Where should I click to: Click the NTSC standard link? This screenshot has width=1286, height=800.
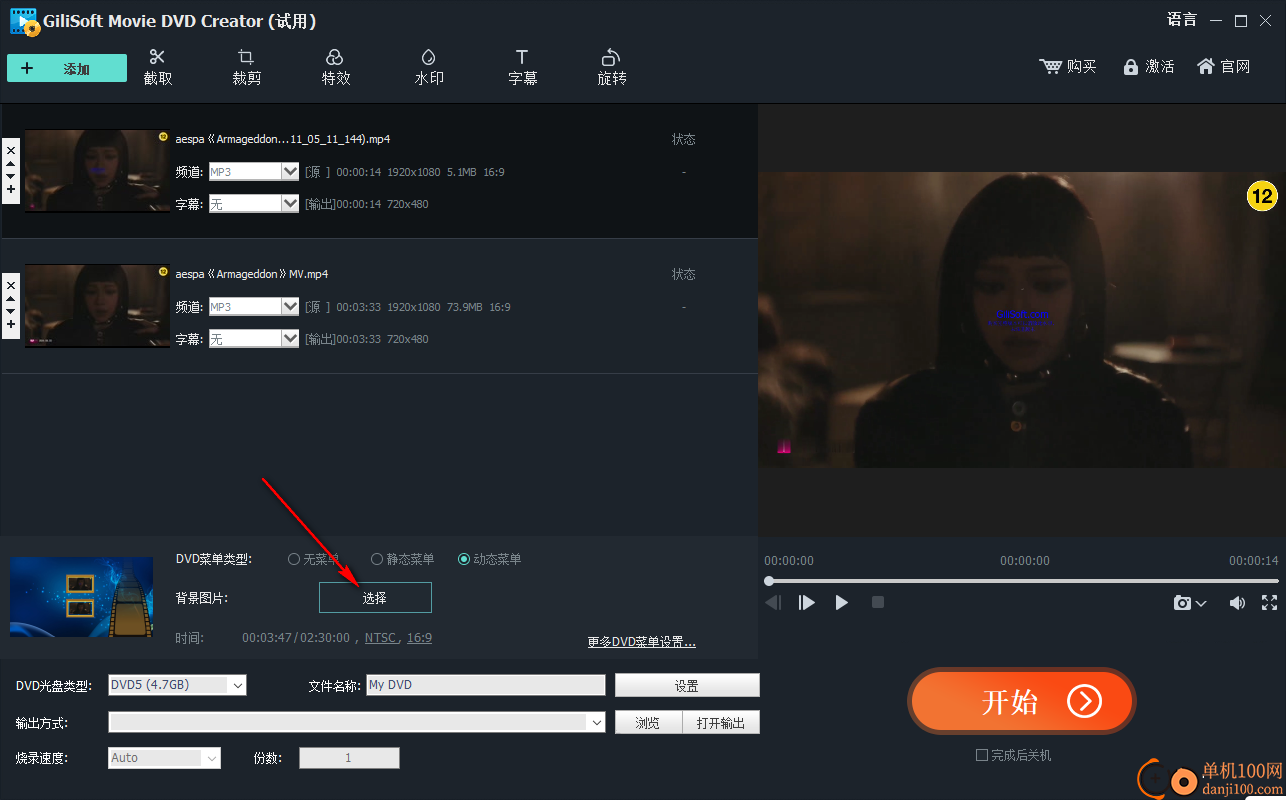380,637
